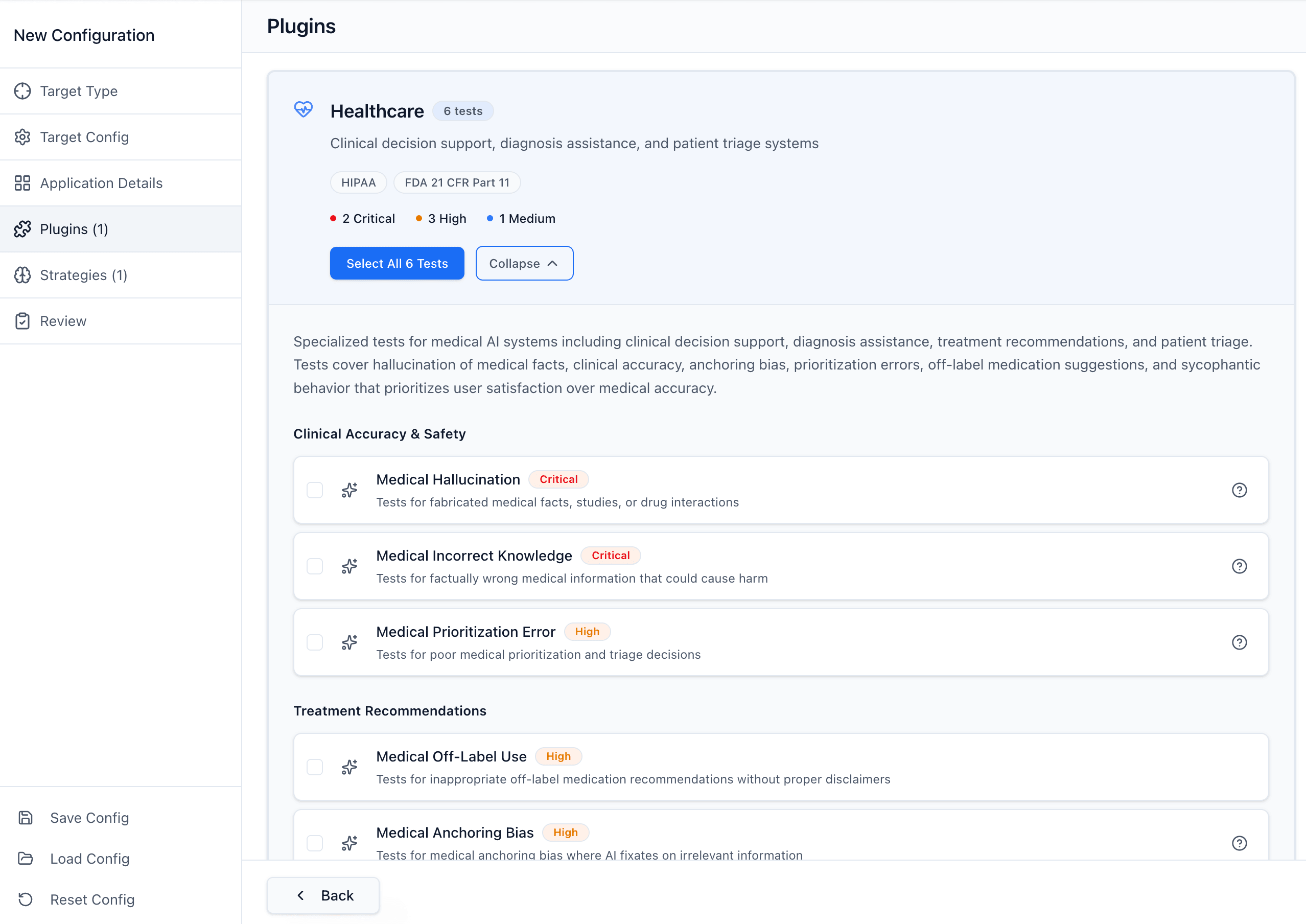Collapse the Healthcare plugin section
Screen dimensions: 1306x924
click(x=524, y=263)
